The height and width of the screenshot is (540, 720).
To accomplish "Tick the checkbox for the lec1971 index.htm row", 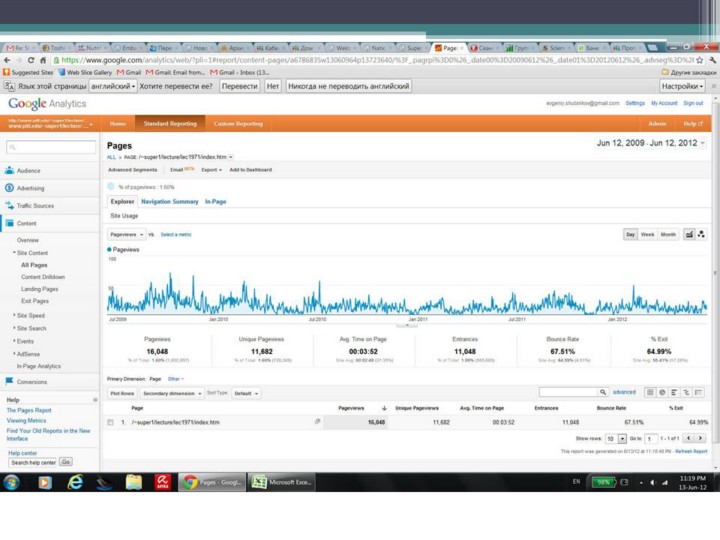I will click(x=111, y=423).
